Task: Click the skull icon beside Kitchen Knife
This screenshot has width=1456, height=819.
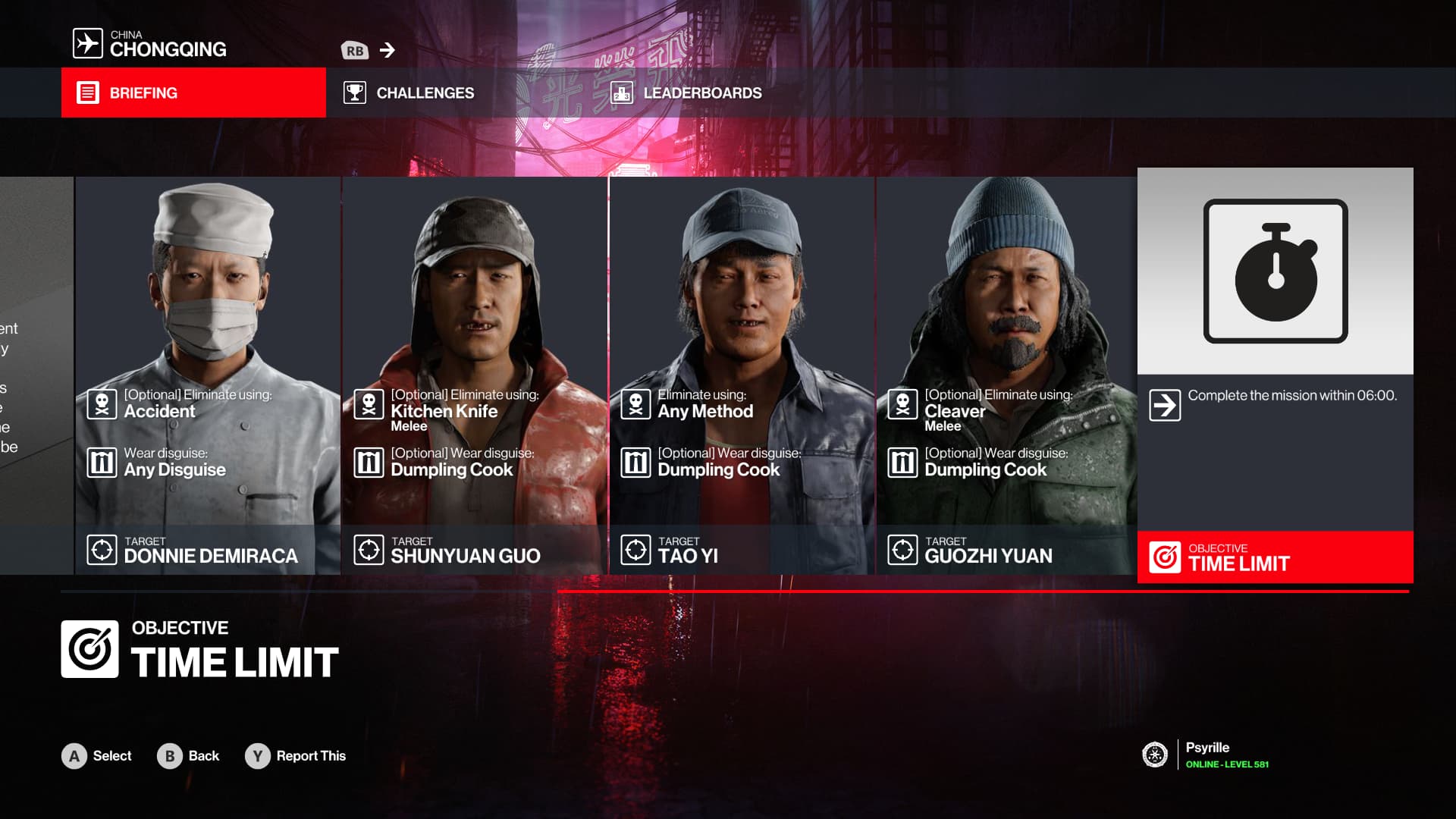Action: point(369,404)
